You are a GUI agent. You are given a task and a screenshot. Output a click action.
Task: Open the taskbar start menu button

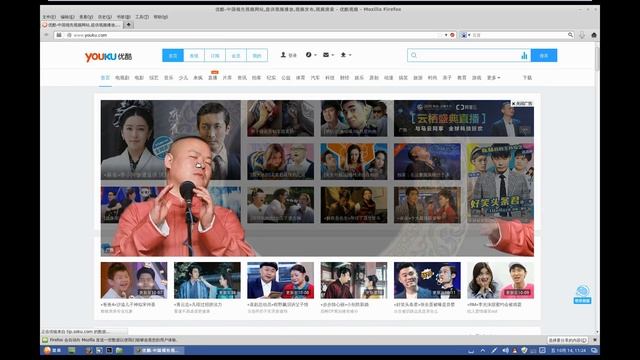tap(52, 350)
